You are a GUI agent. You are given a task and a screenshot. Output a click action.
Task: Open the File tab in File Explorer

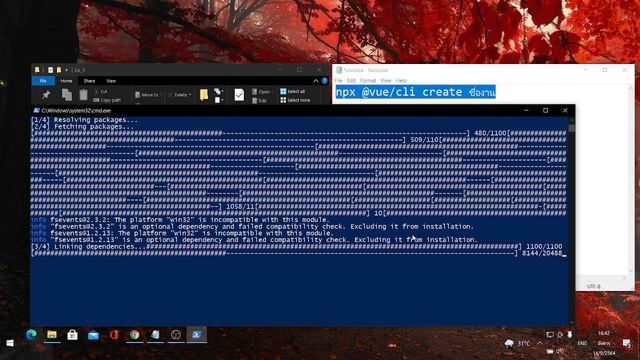[43, 81]
